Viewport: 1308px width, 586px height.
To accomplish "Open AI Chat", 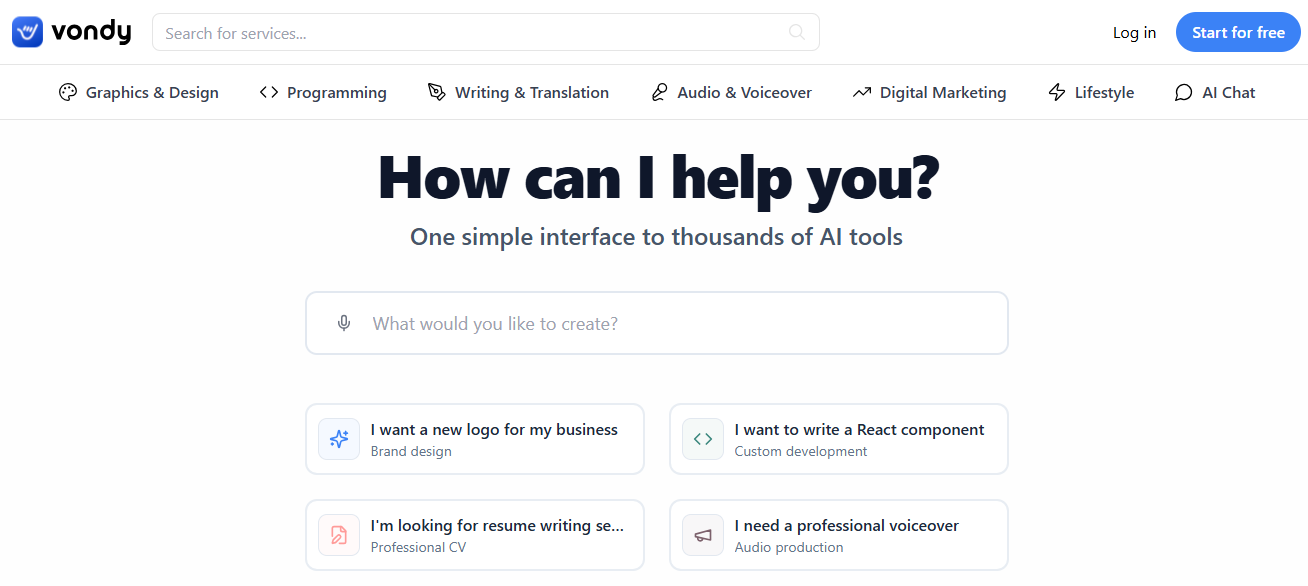I will 1215,92.
